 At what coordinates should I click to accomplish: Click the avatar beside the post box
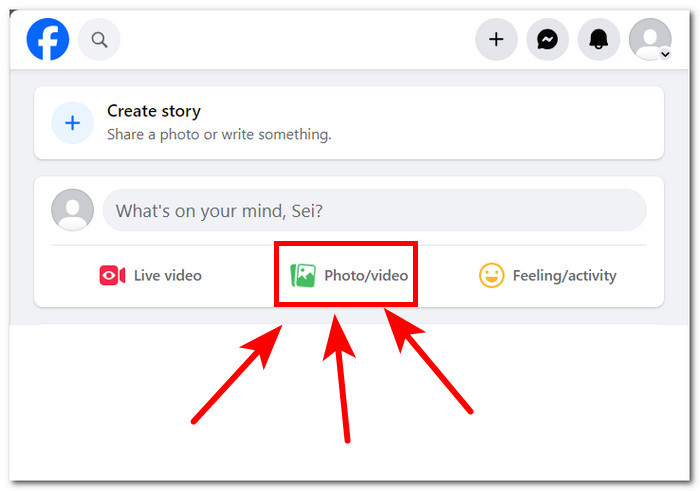[72, 211]
